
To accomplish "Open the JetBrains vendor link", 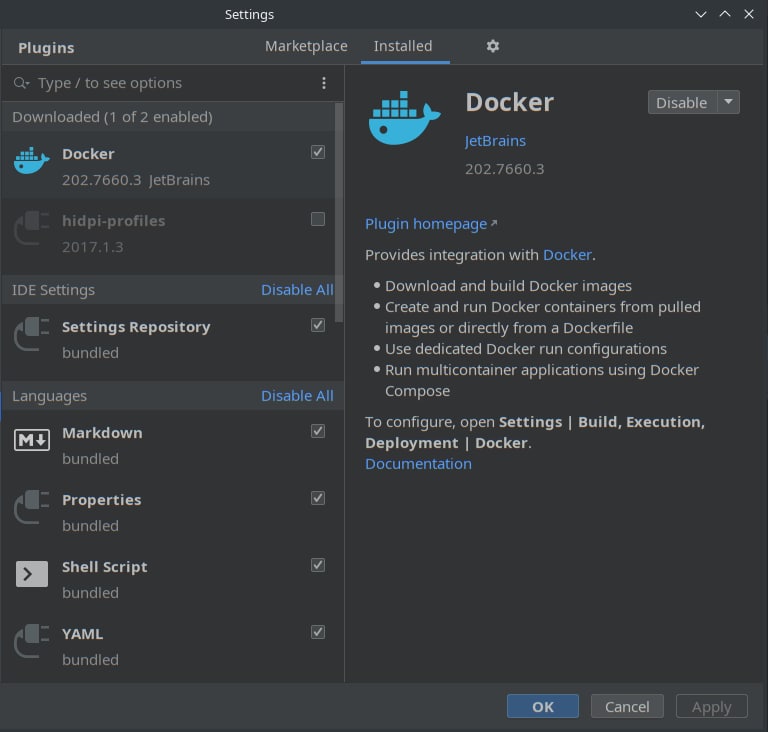I will (x=495, y=141).
